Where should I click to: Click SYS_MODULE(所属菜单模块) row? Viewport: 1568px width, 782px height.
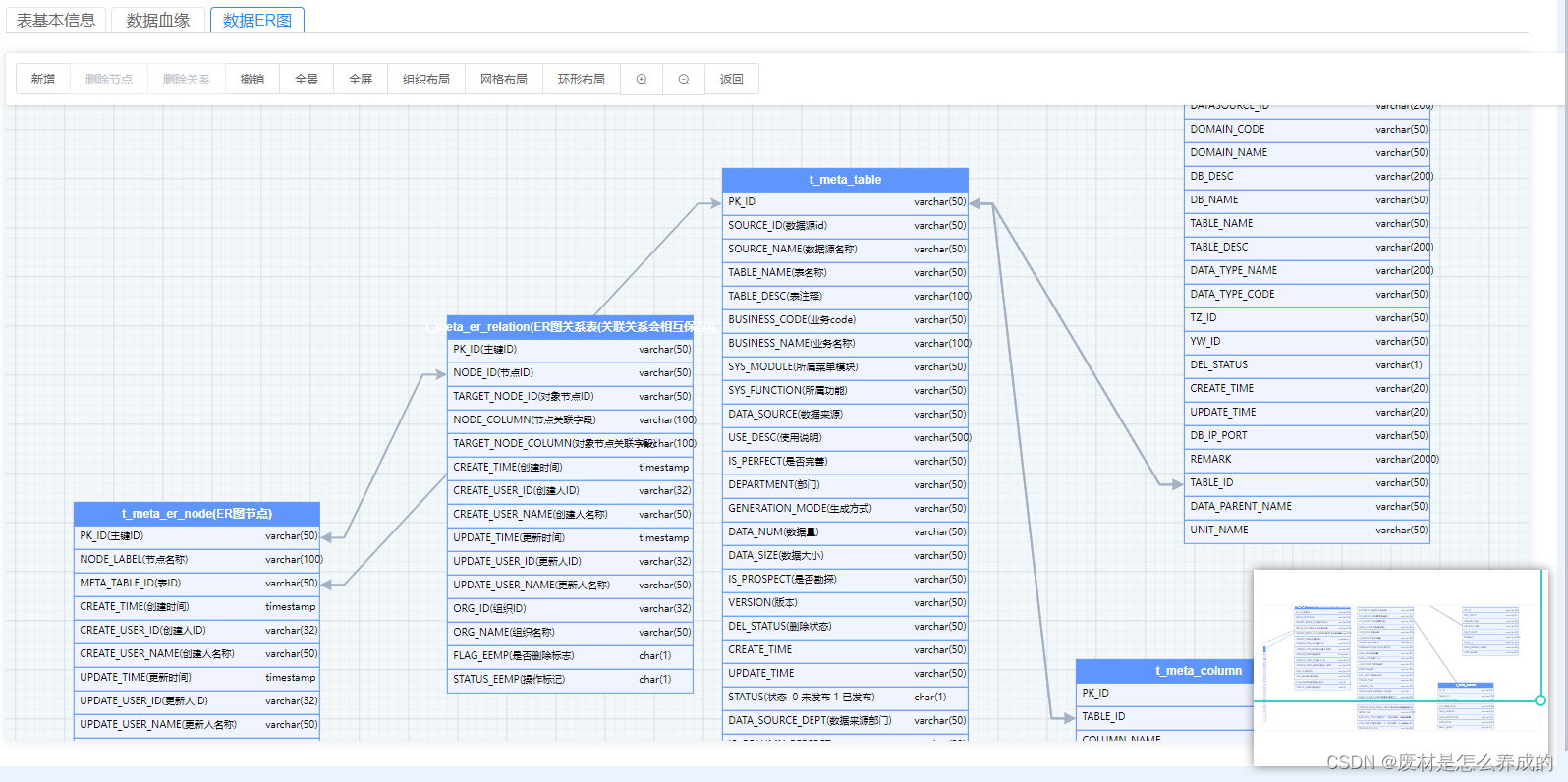pos(845,367)
